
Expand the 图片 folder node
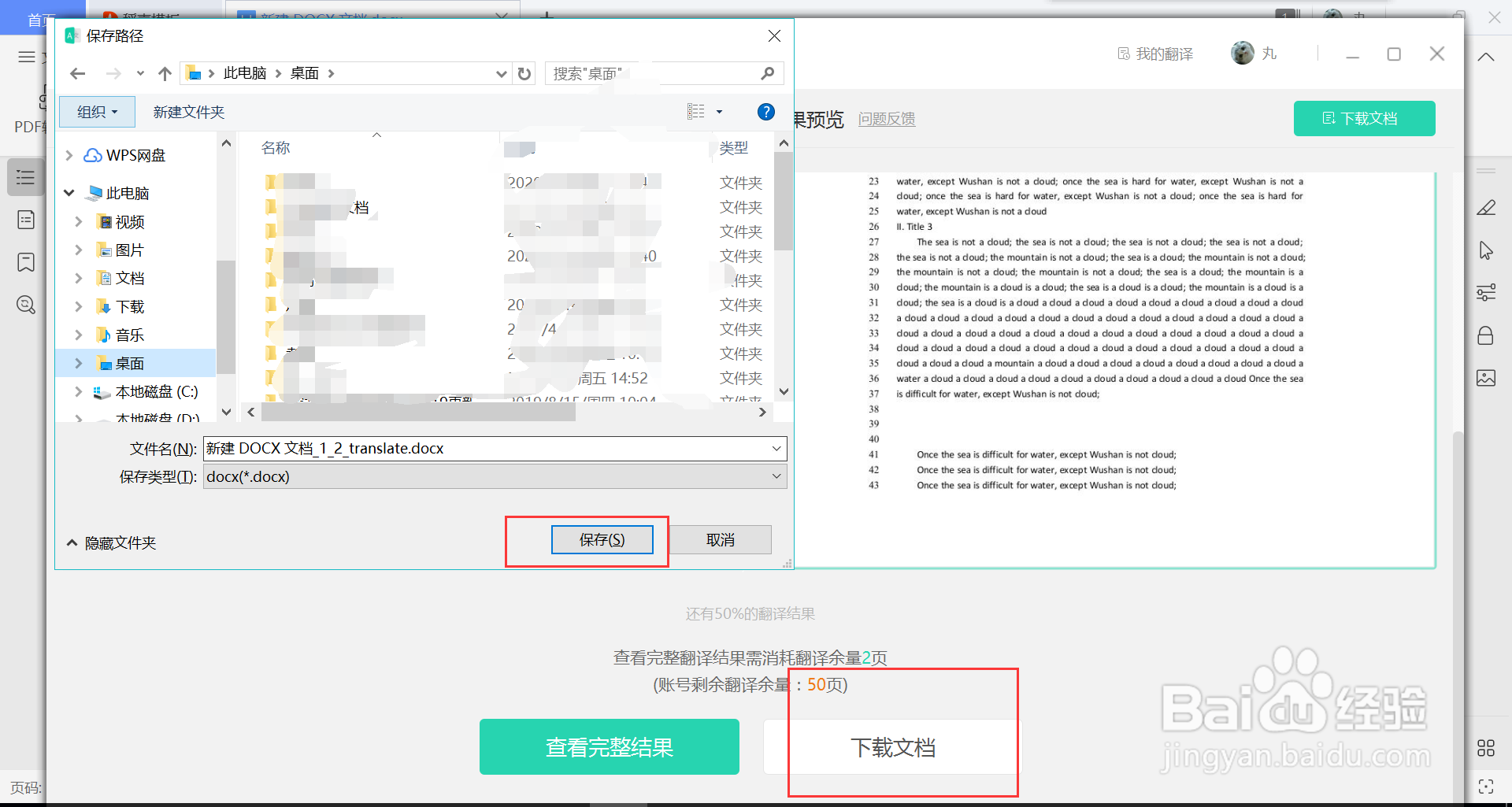click(x=79, y=250)
